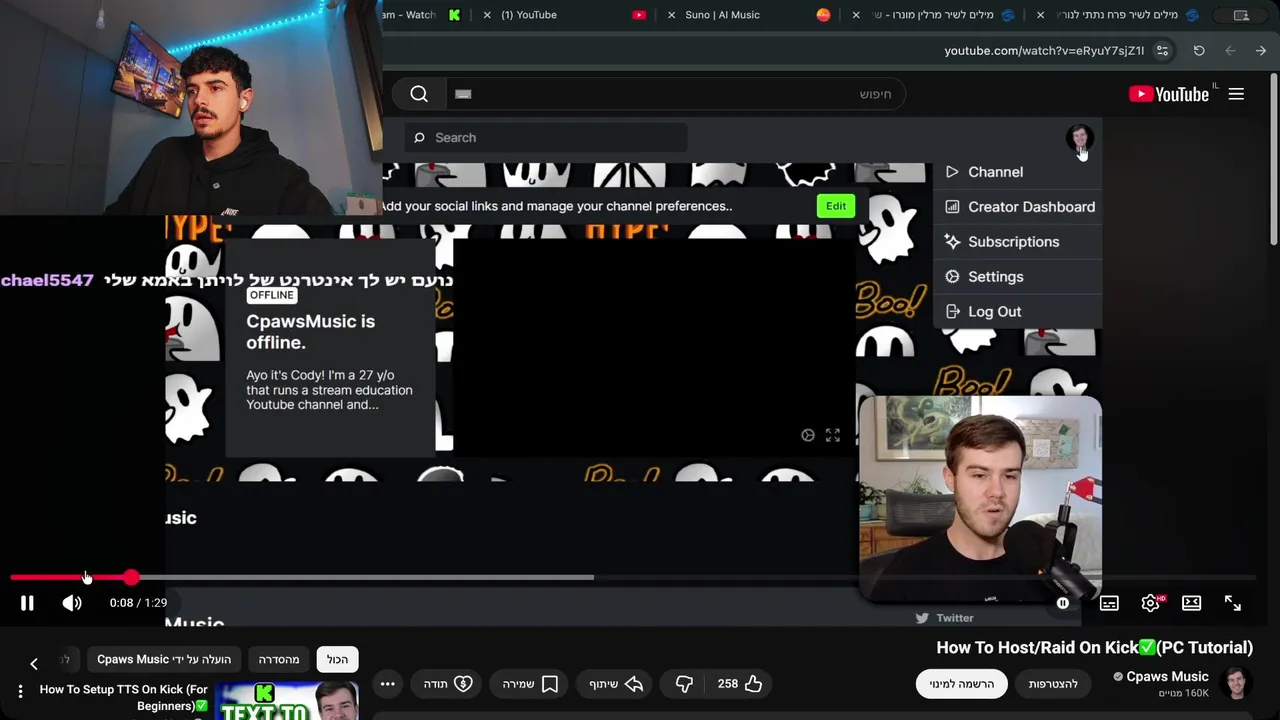Click the YouTube search magnifier button
1280x720 pixels.
coord(419,94)
